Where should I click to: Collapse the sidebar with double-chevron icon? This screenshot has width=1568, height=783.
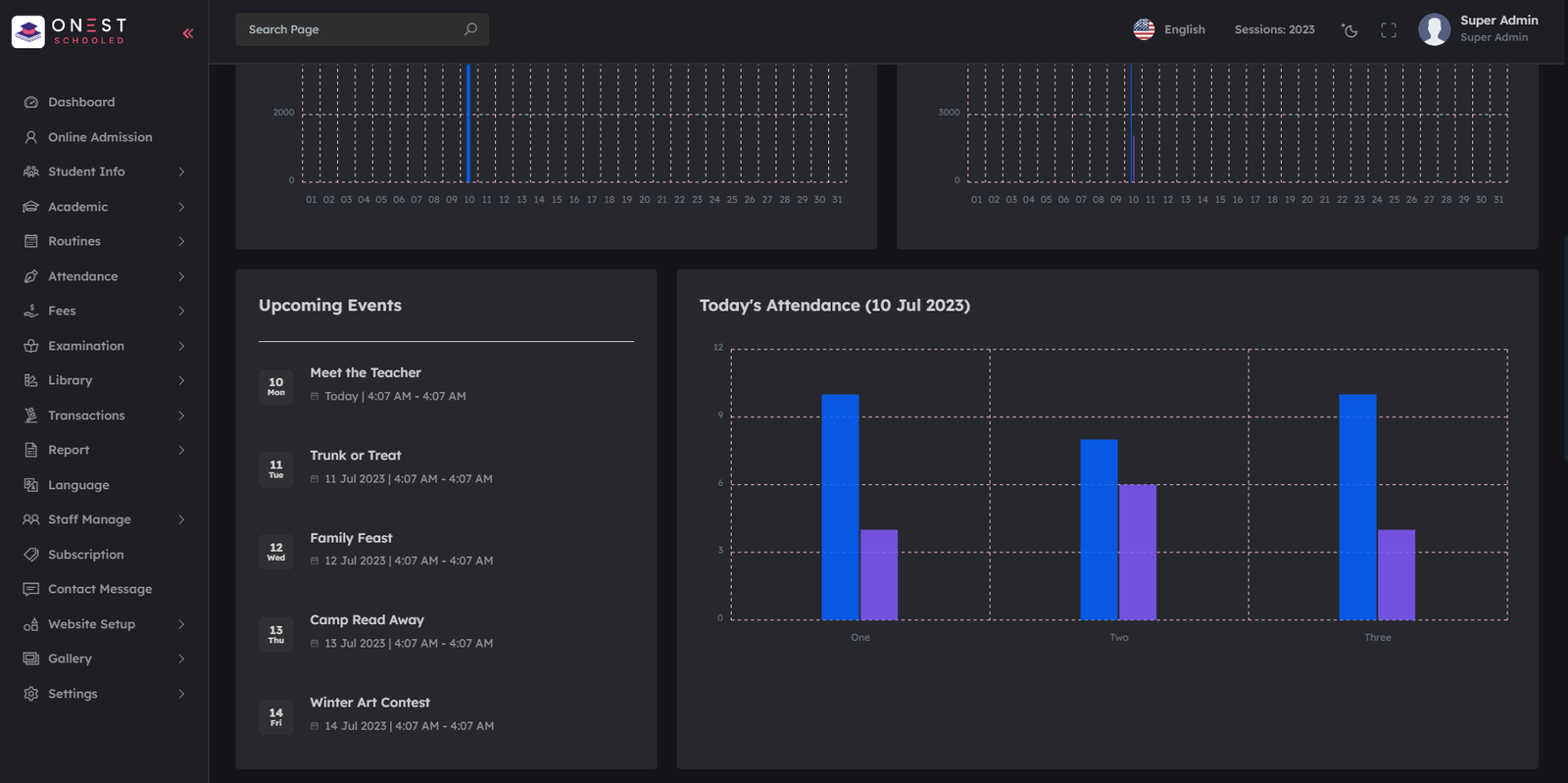(188, 33)
